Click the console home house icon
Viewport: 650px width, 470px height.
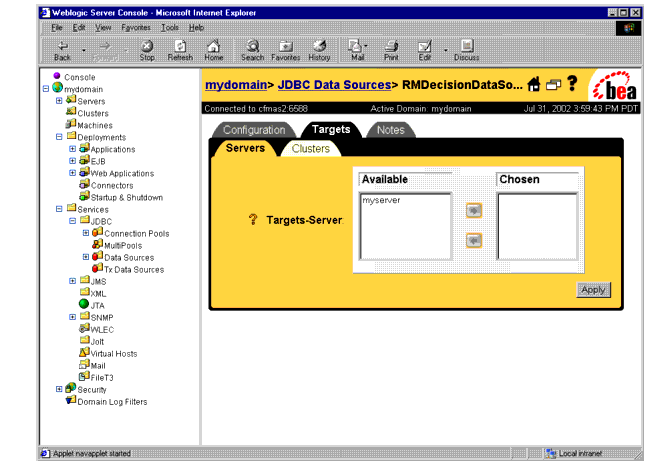click(534, 84)
